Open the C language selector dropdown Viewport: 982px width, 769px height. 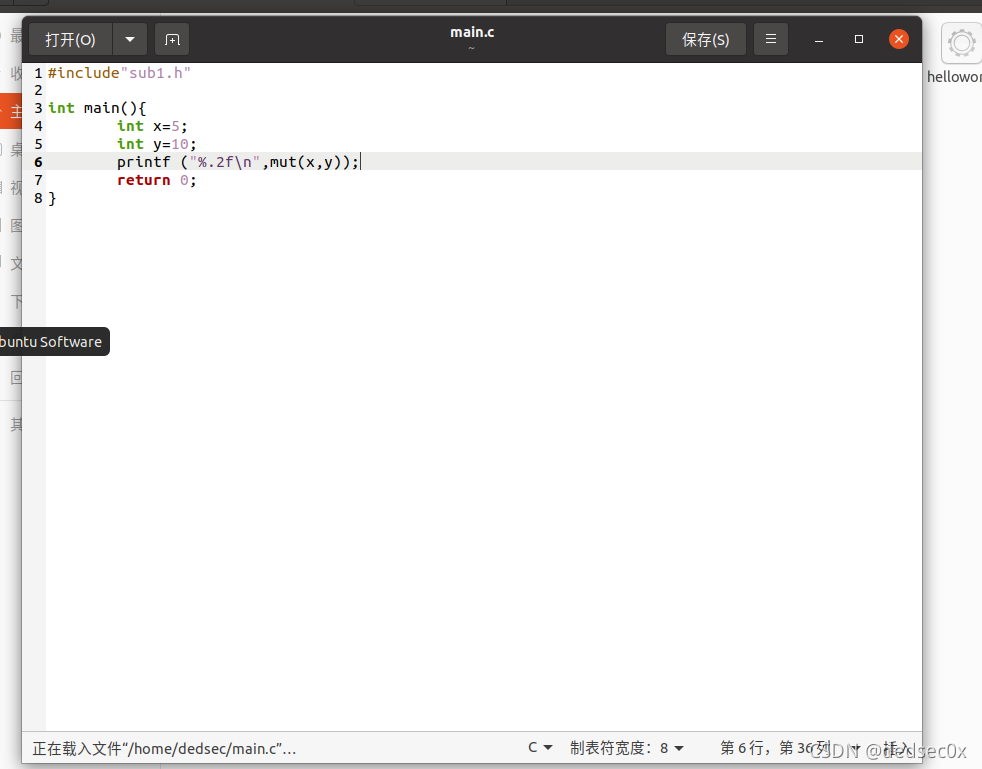click(540, 748)
